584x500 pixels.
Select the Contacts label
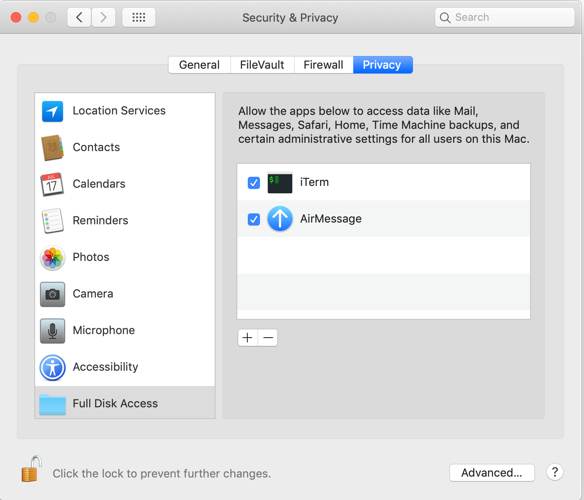coord(96,147)
